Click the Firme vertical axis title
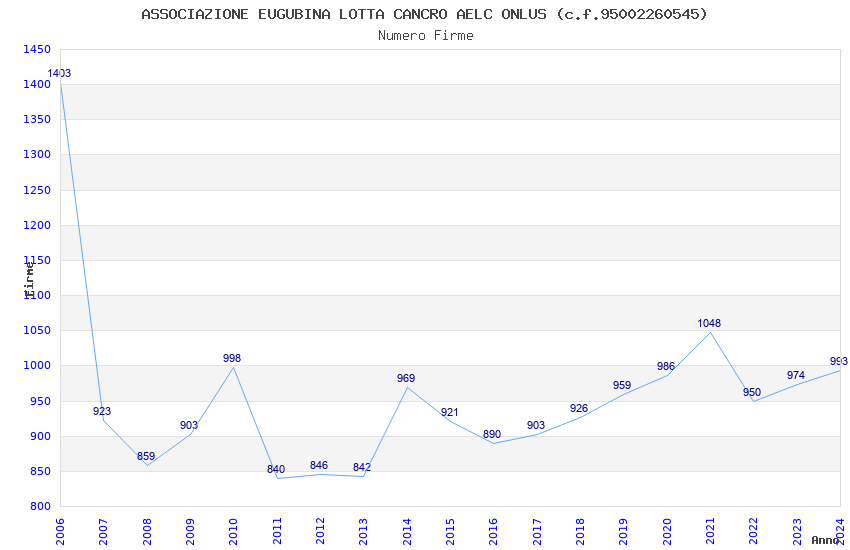 [x=29, y=279]
